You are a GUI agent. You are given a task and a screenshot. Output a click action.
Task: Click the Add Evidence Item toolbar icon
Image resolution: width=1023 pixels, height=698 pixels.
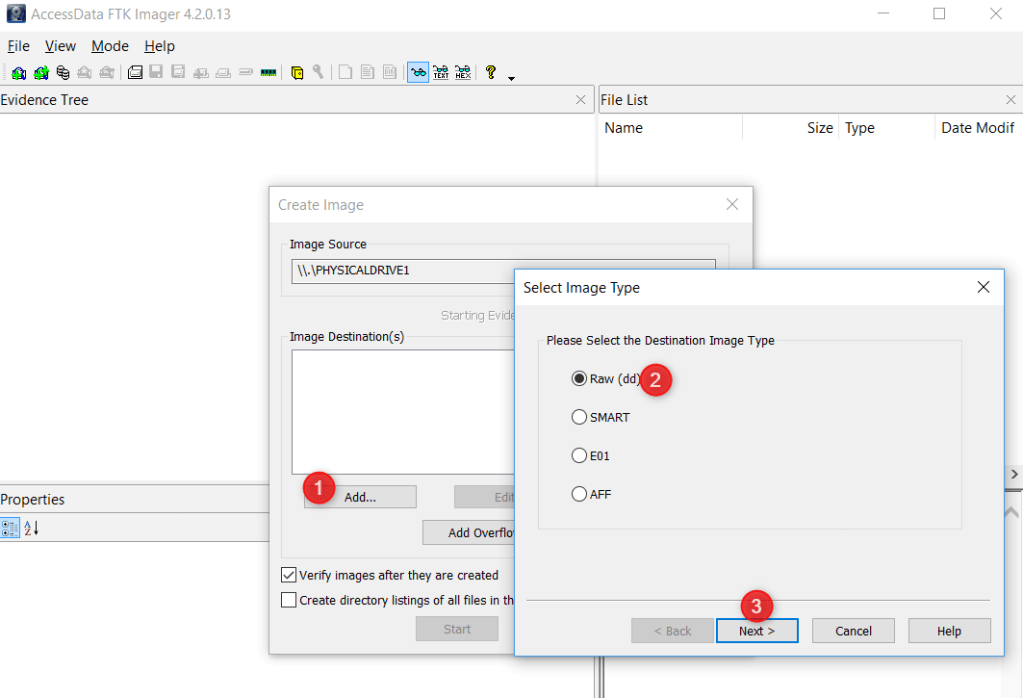pyautogui.click(x=18, y=73)
